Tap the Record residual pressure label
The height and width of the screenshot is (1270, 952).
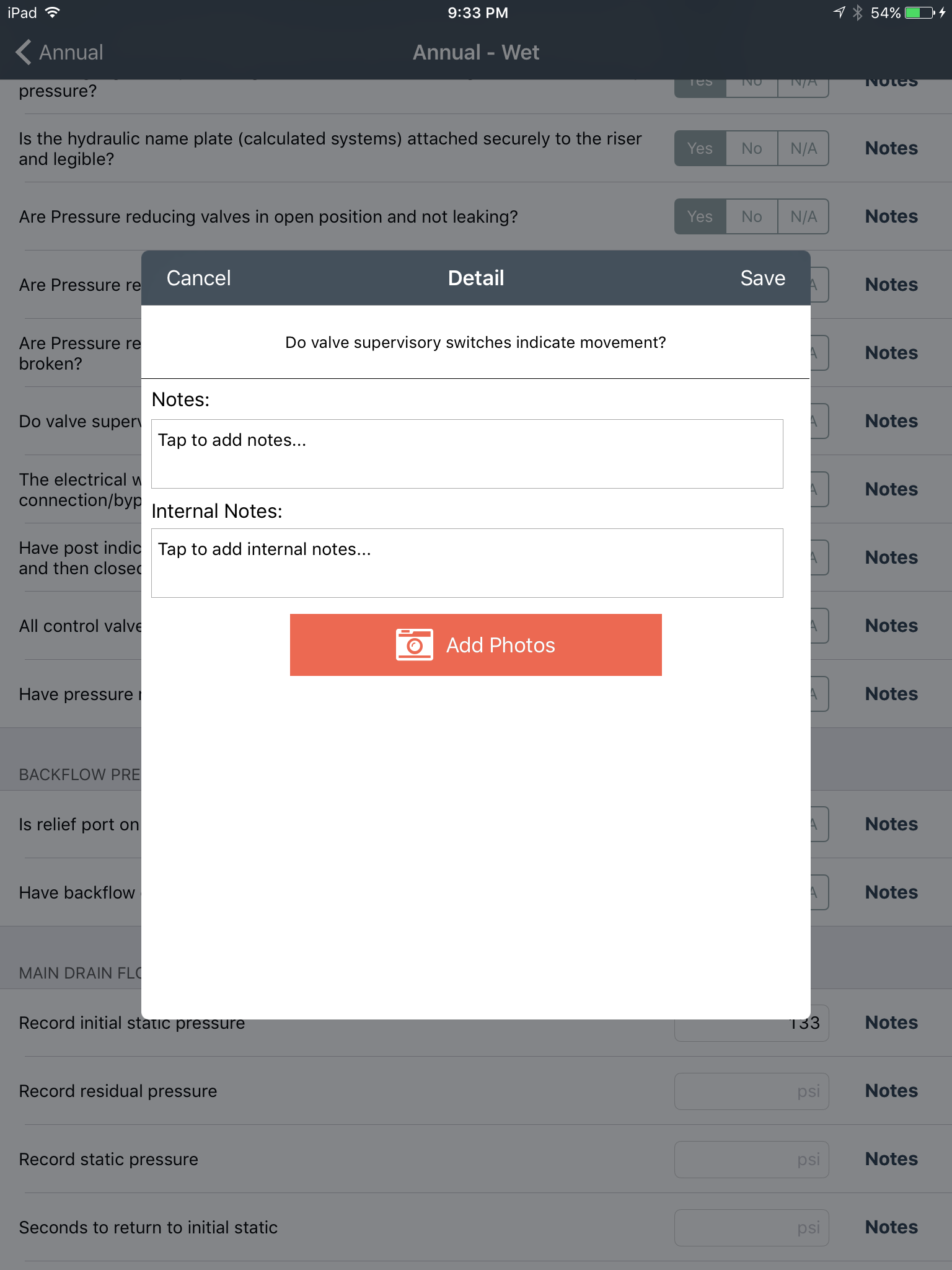tap(118, 1091)
